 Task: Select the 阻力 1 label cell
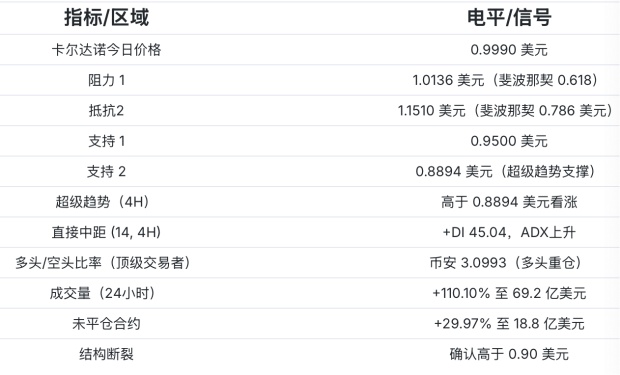[106, 80]
